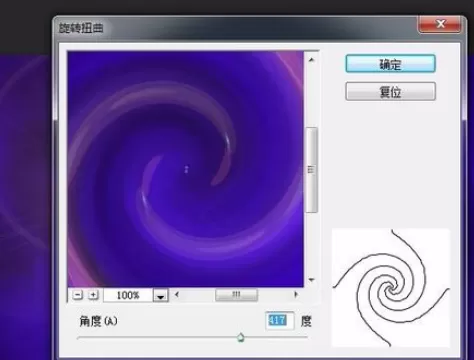Viewport: 474px width, 360px height.
Task: Click the angle slider handle
Action: pos(241,337)
